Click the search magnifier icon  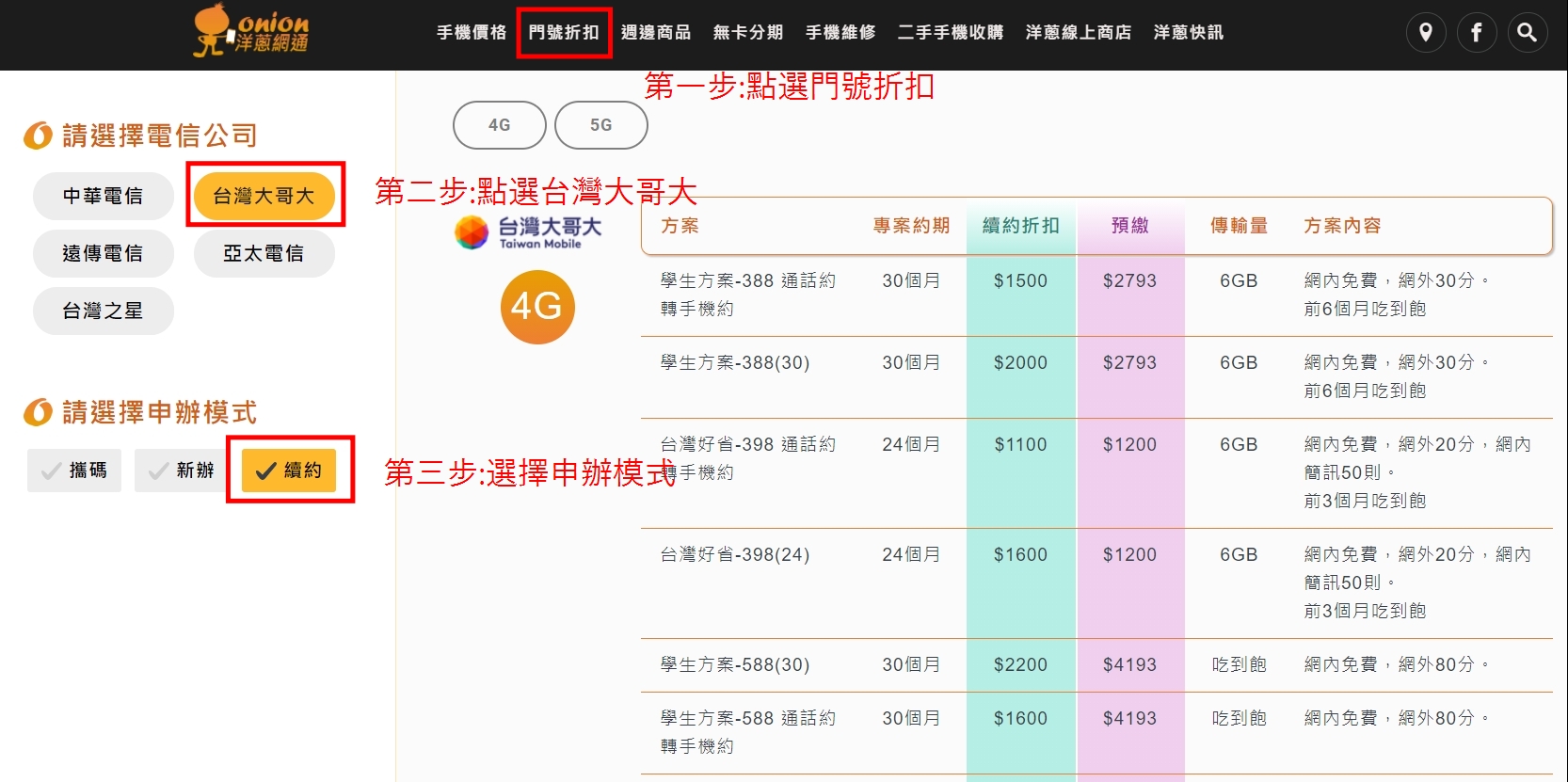pos(1528,33)
